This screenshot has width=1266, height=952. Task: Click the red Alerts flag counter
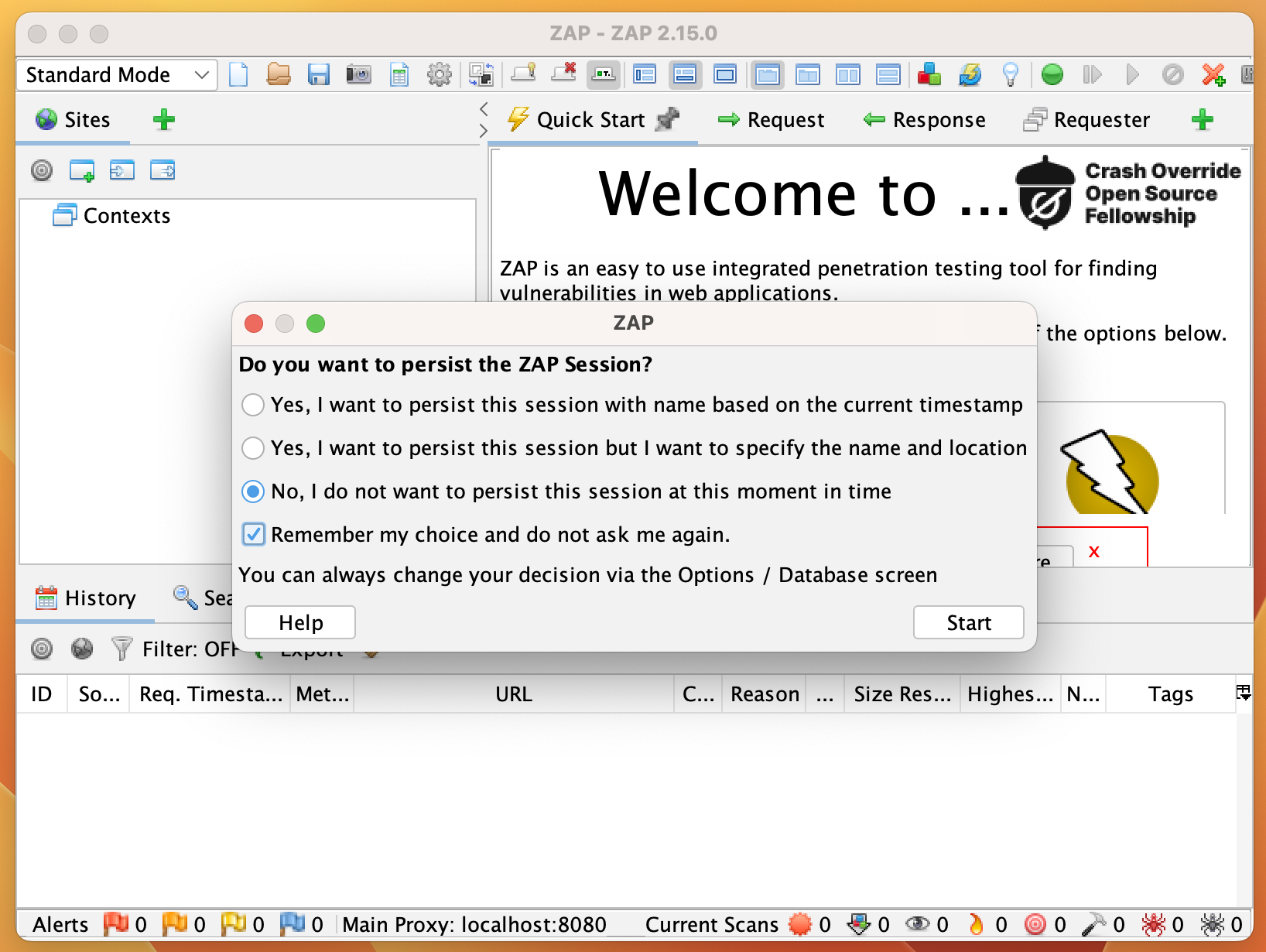coord(120,923)
